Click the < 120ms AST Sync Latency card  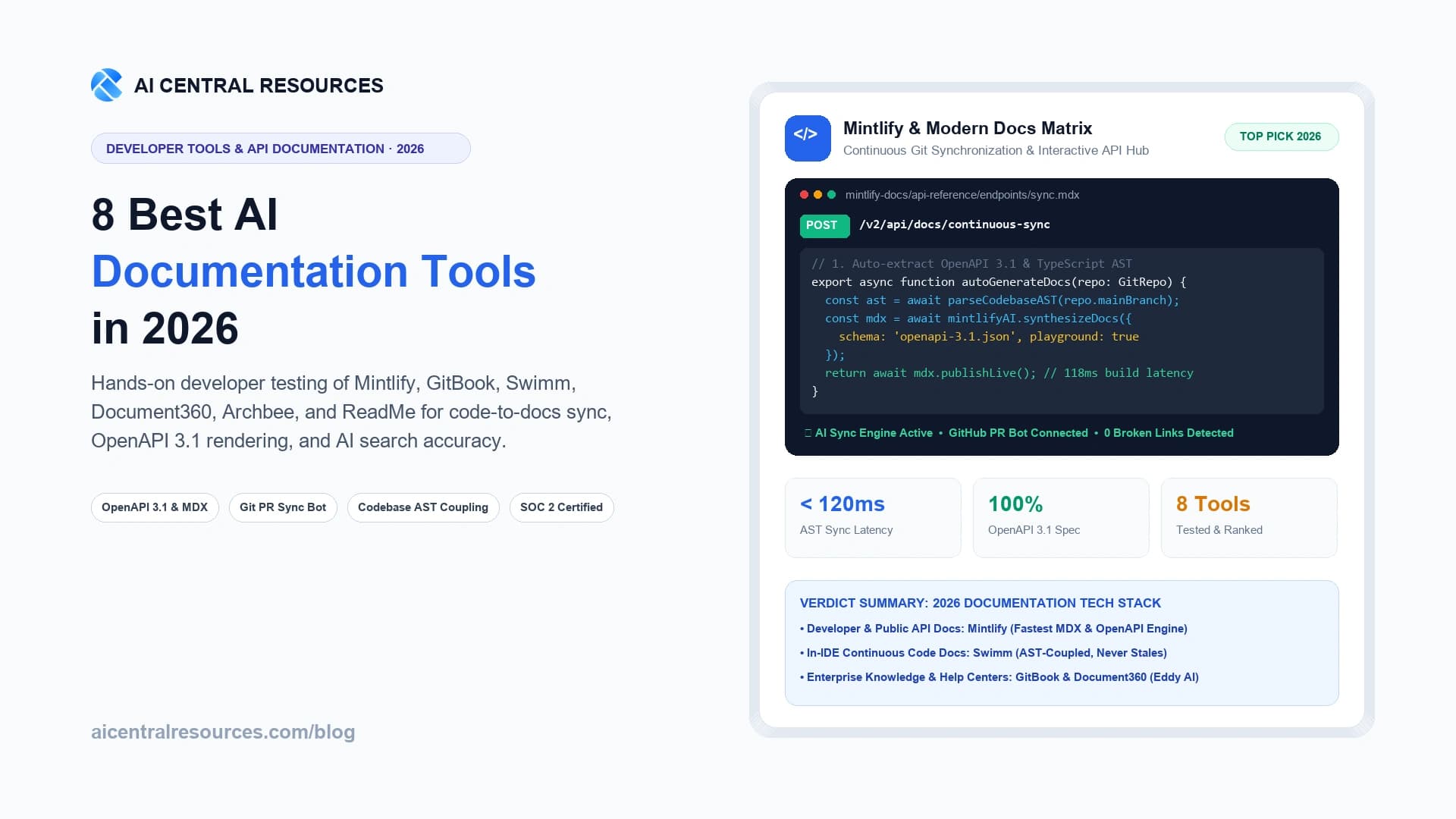coord(873,518)
